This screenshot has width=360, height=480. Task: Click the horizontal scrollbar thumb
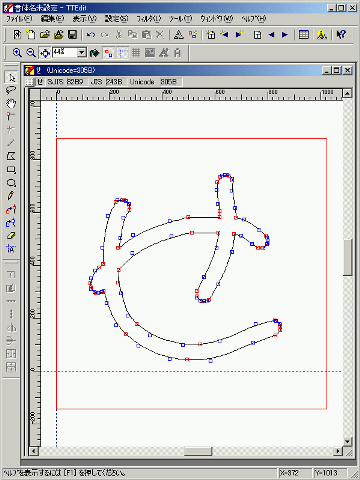pos(198,452)
